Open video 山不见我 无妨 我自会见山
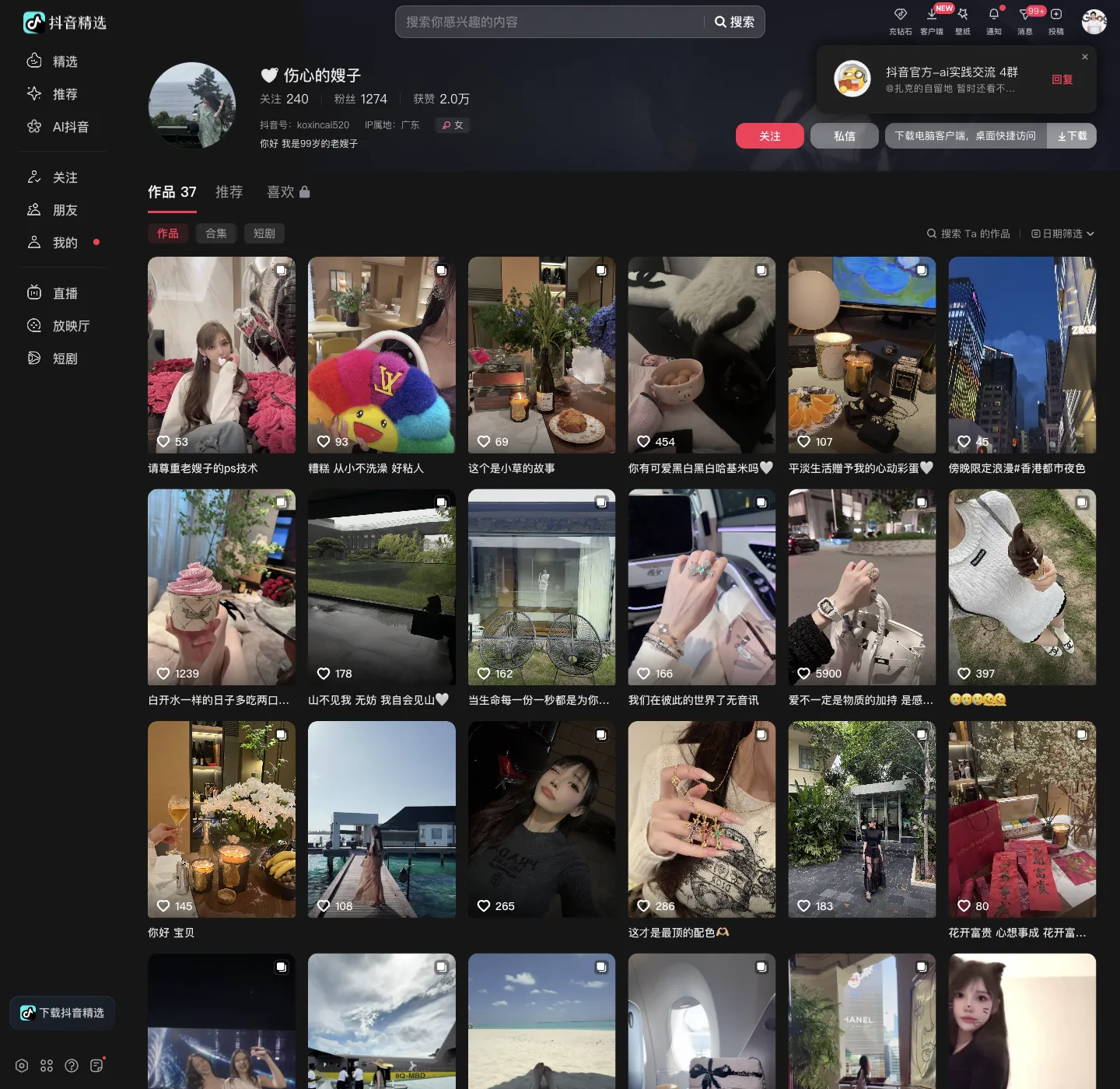The width and height of the screenshot is (1120, 1089). [x=382, y=587]
